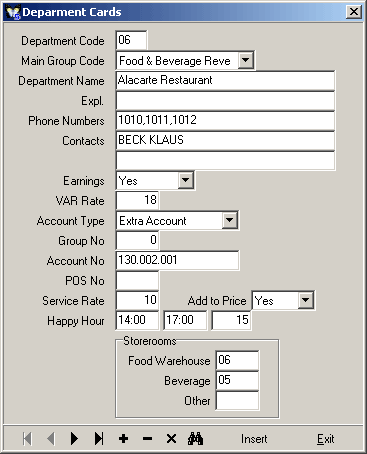Delete record with the minus icon
This screenshot has width=367, height=454.
[x=147, y=439]
